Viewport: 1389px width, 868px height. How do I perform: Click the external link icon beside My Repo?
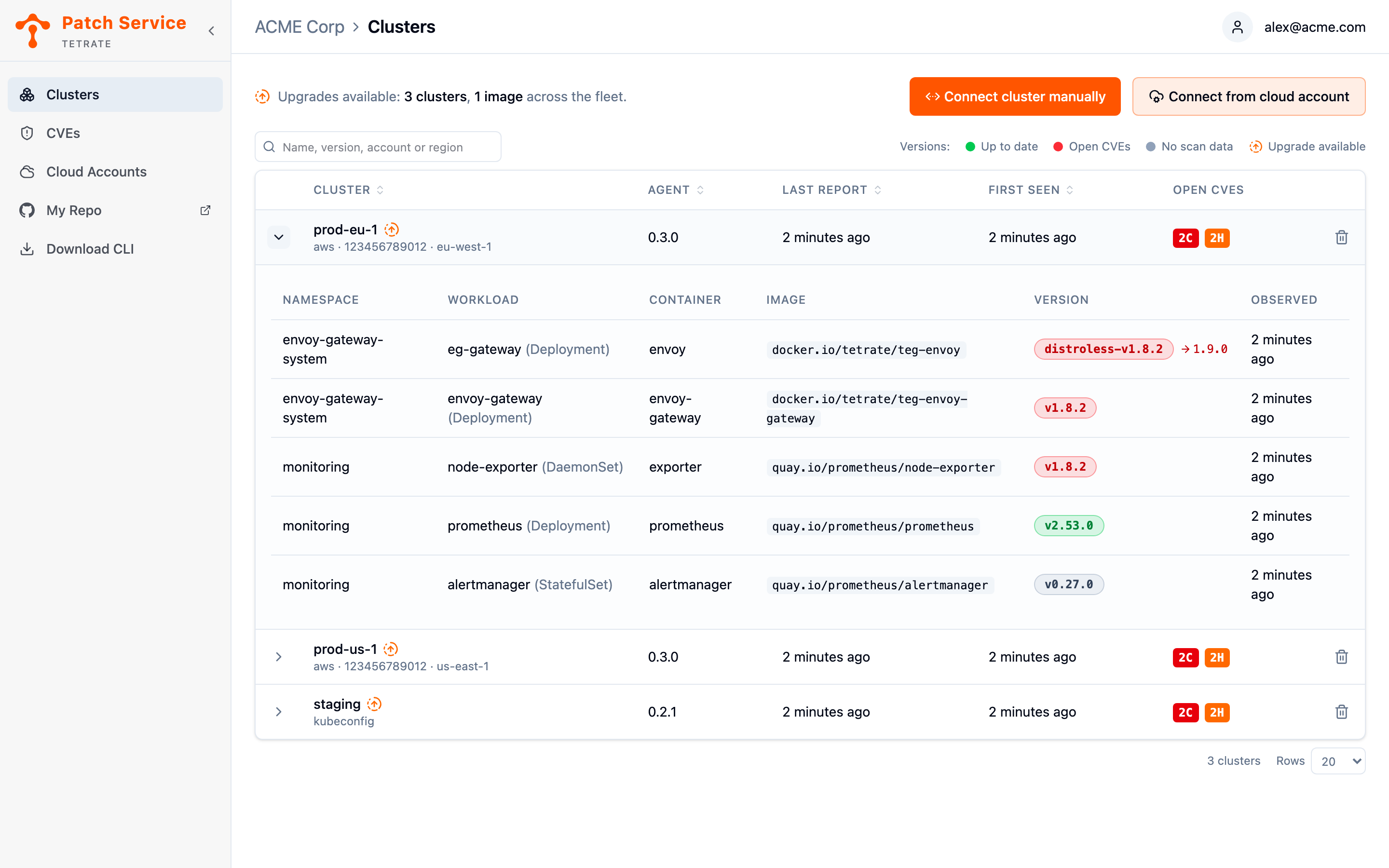click(x=205, y=210)
